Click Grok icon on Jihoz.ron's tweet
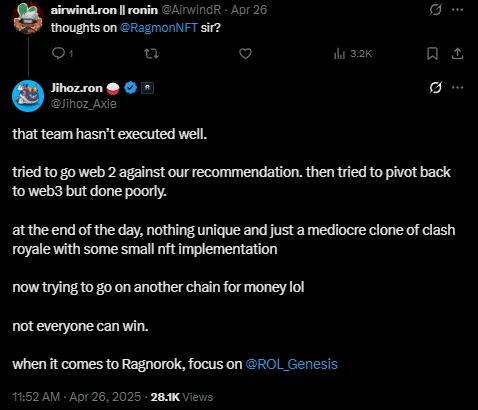Image resolution: width=478 pixels, height=410 pixels. click(435, 88)
